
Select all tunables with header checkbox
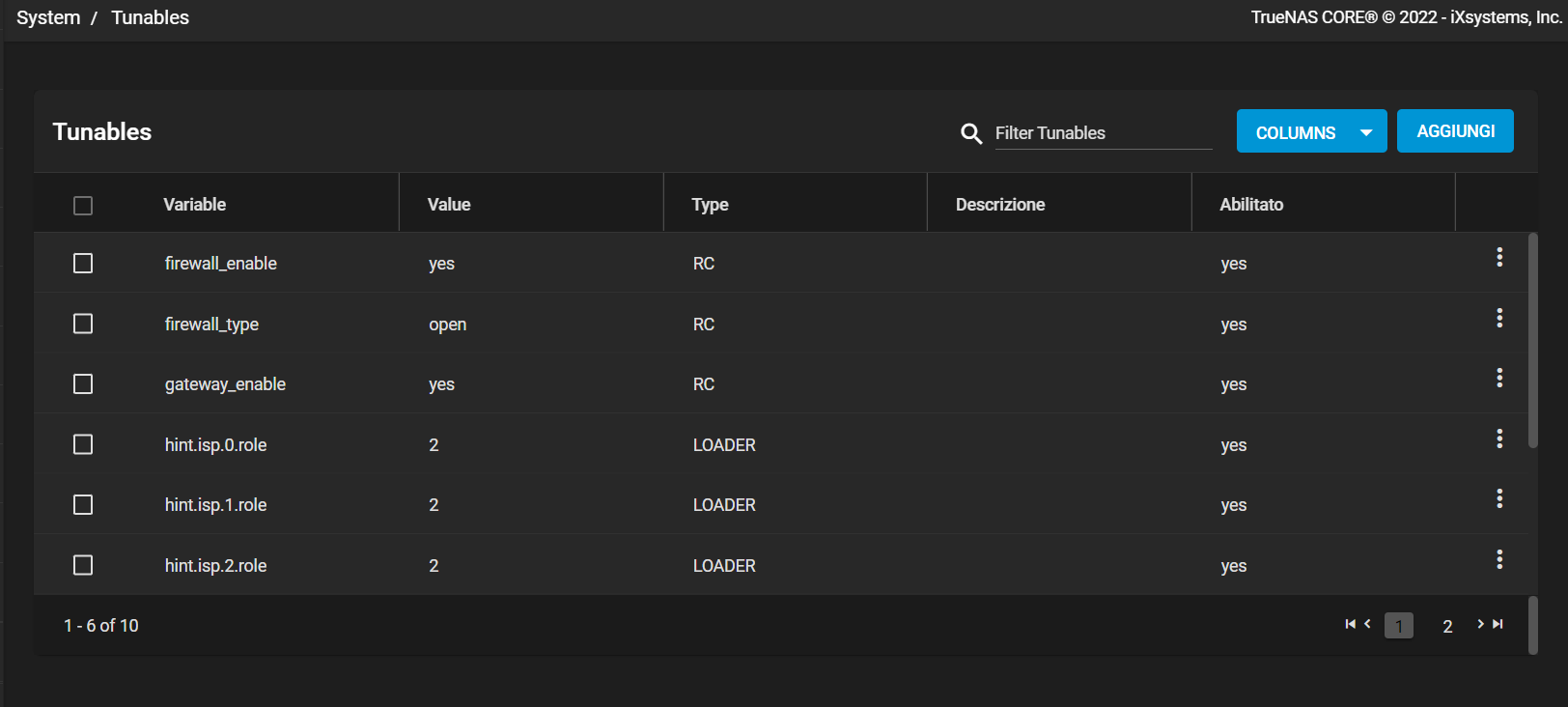(x=83, y=206)
